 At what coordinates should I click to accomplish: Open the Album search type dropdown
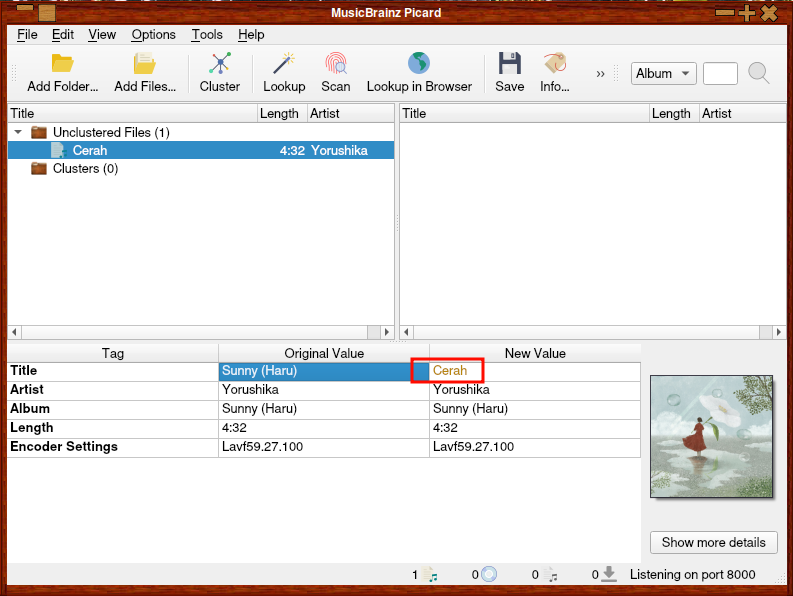point(664,73)
